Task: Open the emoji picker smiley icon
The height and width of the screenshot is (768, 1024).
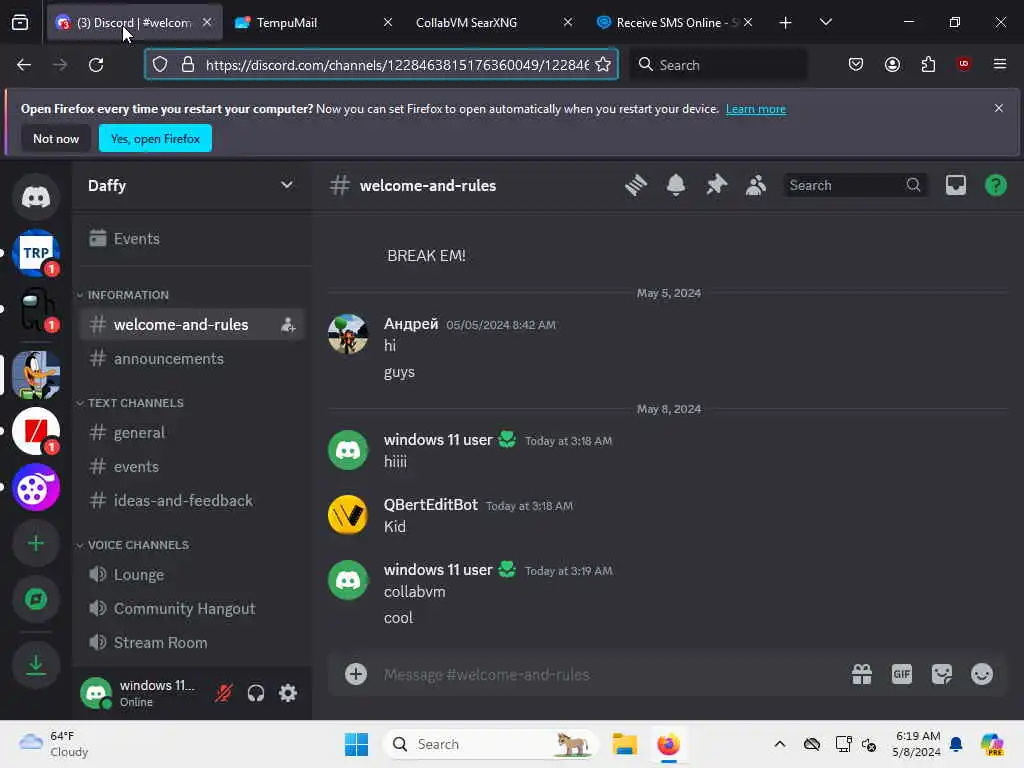Action: point(982,674)
